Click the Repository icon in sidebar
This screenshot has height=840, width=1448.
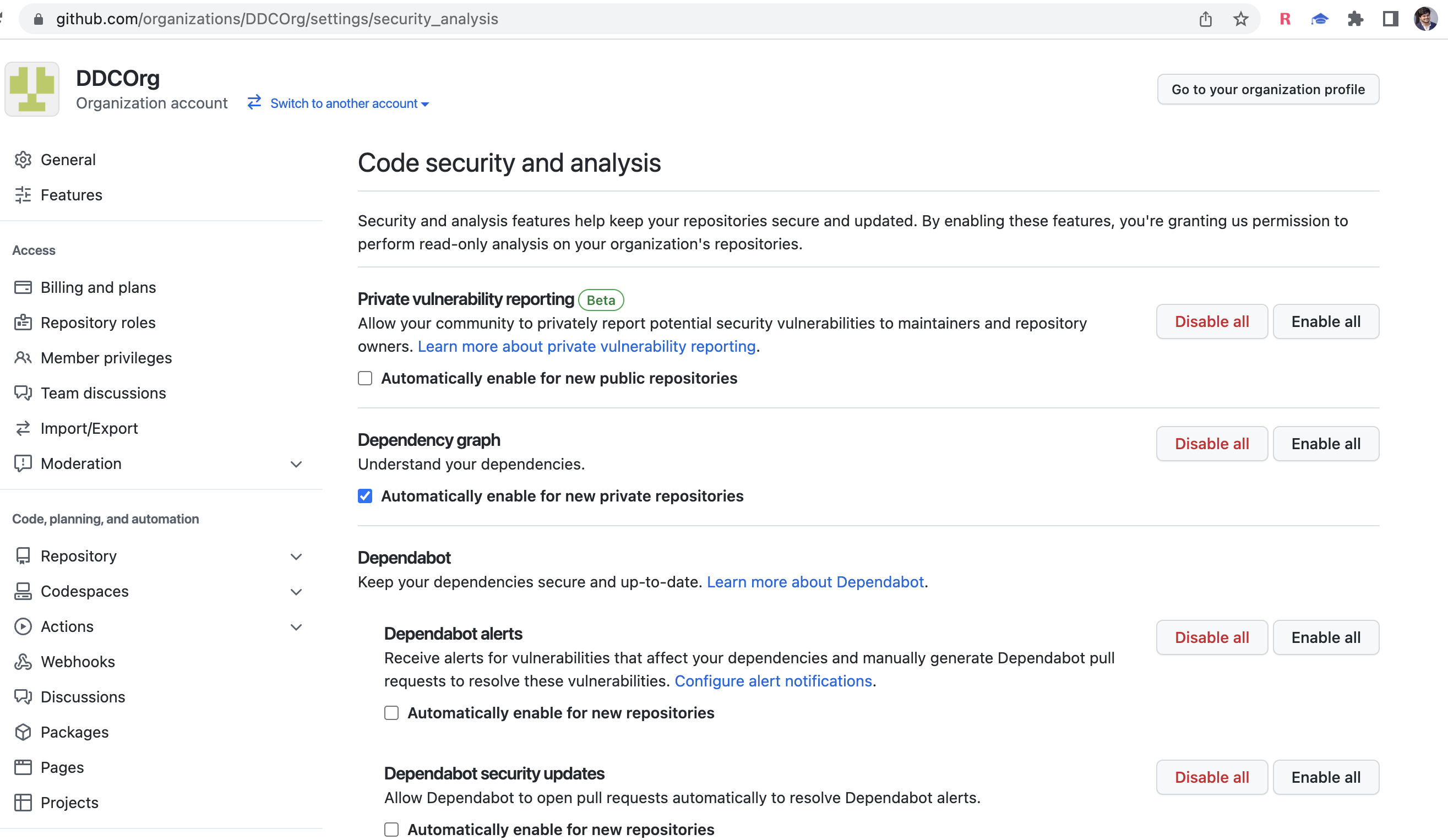[x=23, y=556]
